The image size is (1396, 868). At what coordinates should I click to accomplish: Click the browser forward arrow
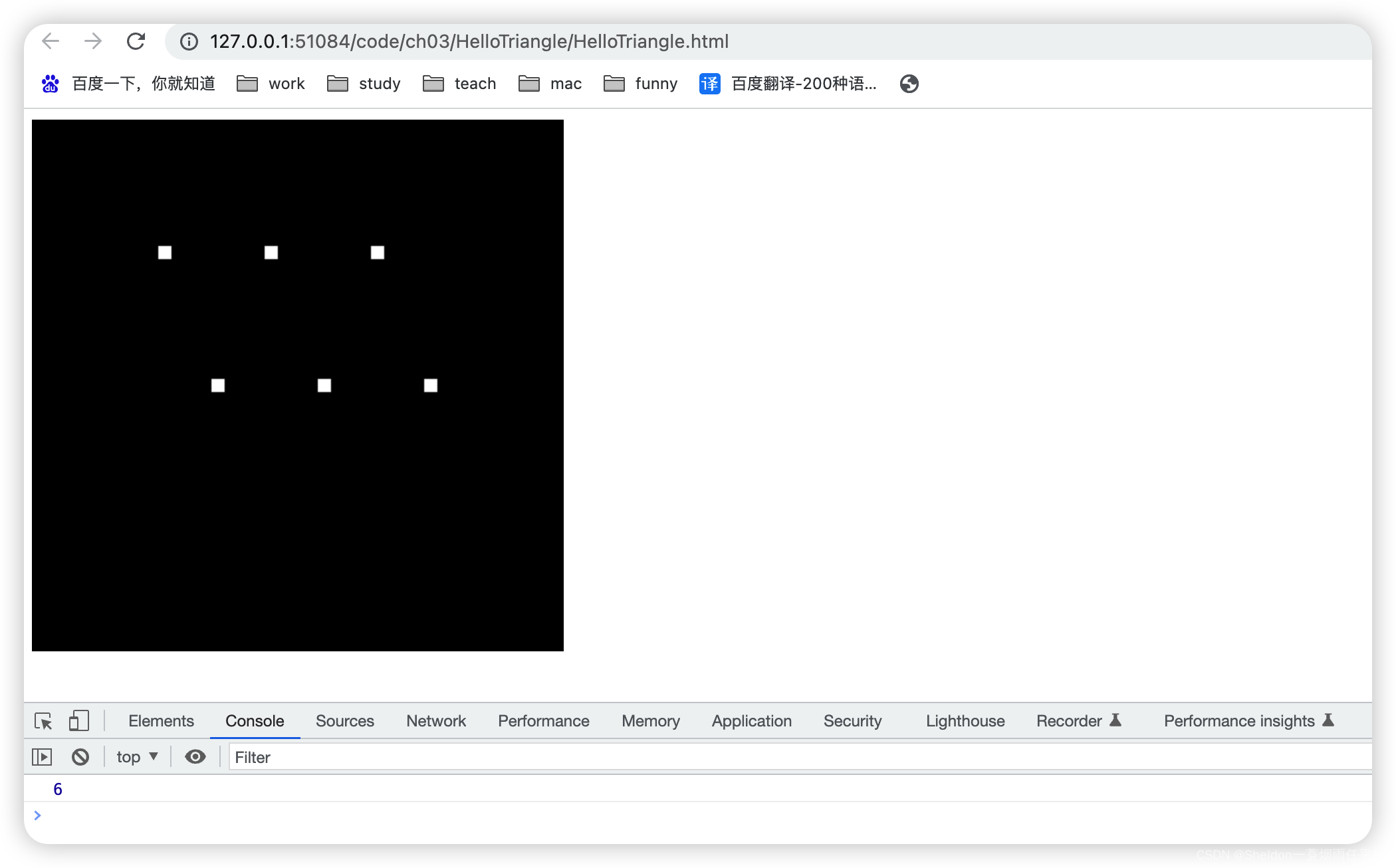[x=93, y=41]
